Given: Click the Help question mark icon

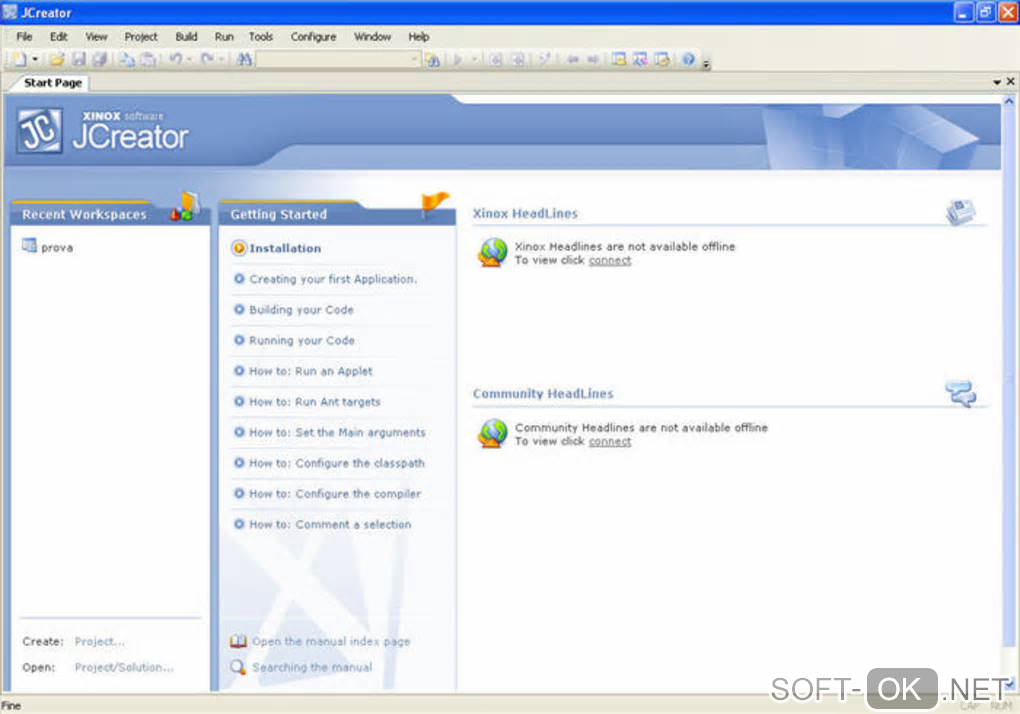Looking at the screenshot, I should tap(688, 60).
